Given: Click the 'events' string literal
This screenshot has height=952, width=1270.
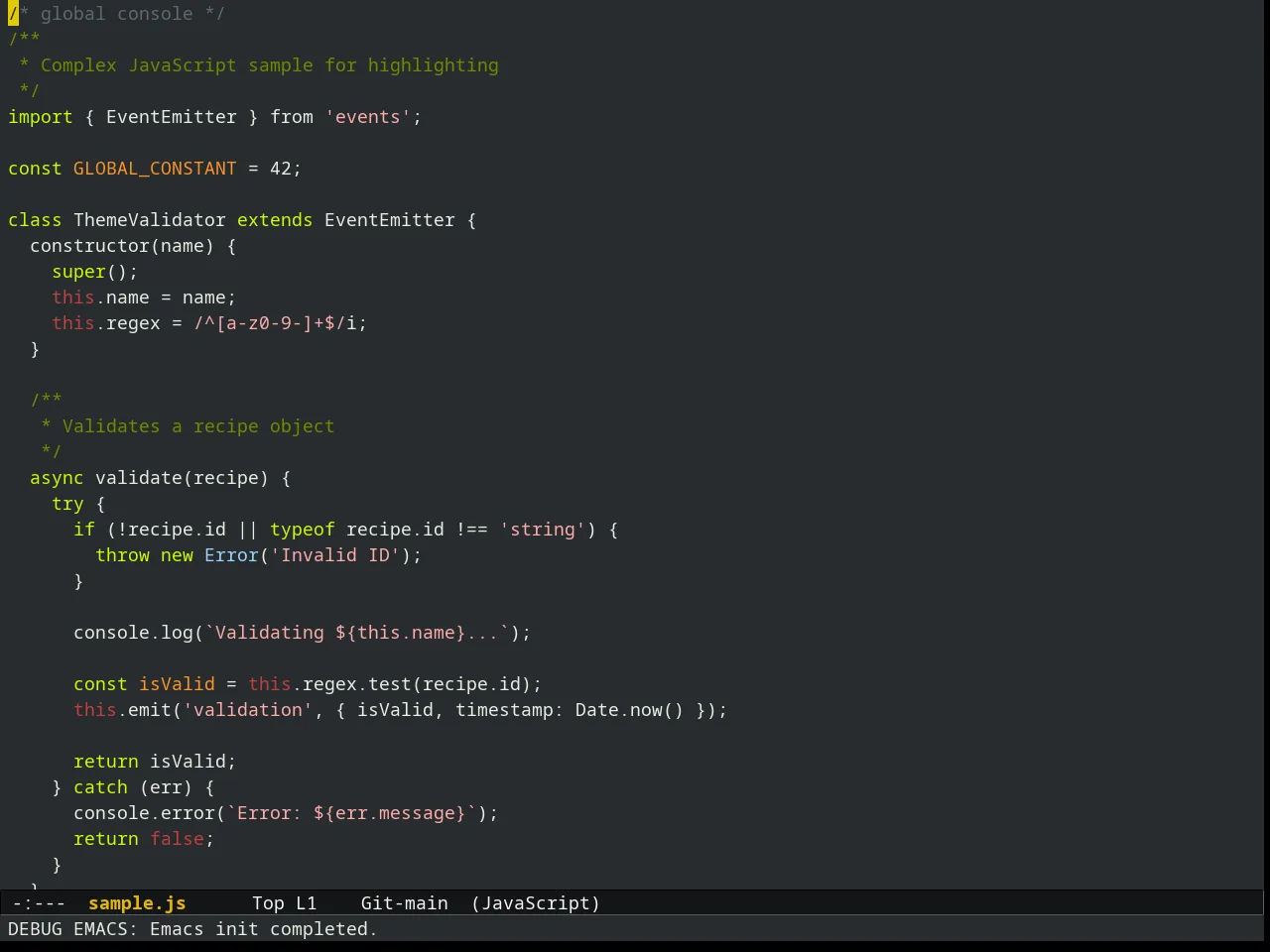Looking at the screenshot, I should [x=368, y=117].
